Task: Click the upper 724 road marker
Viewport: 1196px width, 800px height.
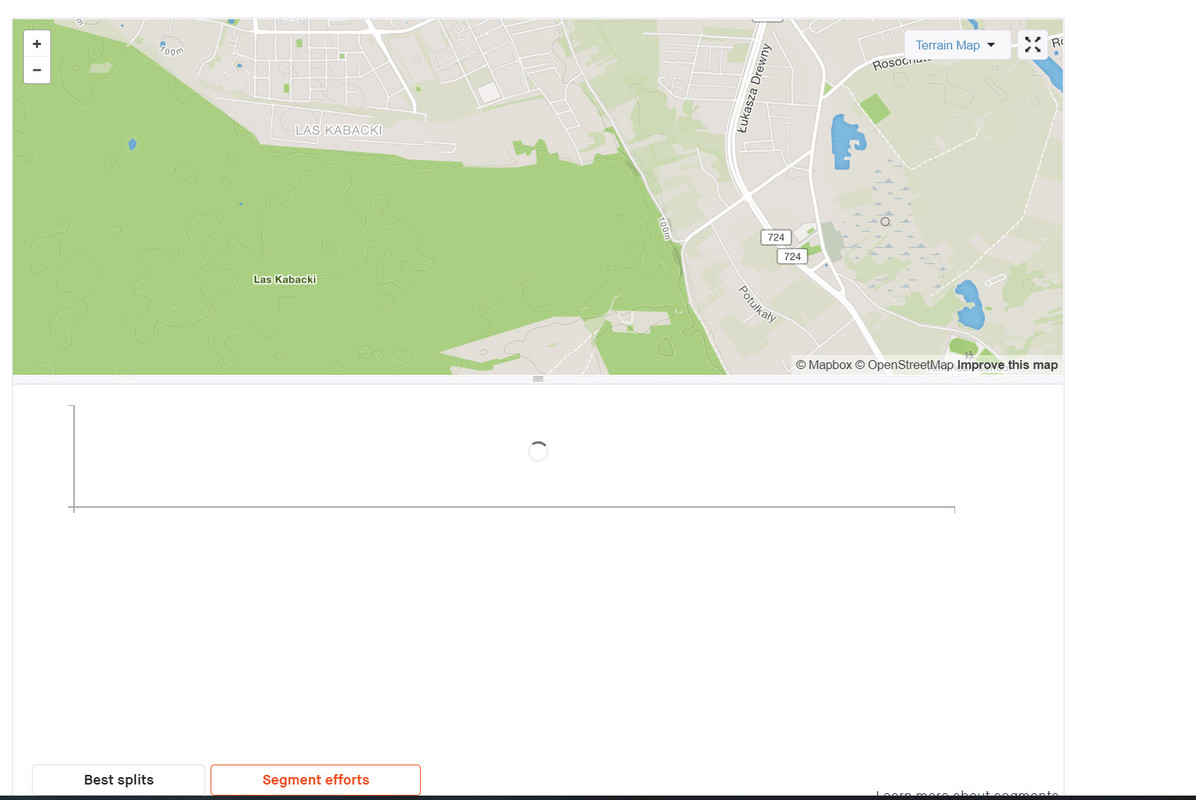Action: (x=776, y=237)
